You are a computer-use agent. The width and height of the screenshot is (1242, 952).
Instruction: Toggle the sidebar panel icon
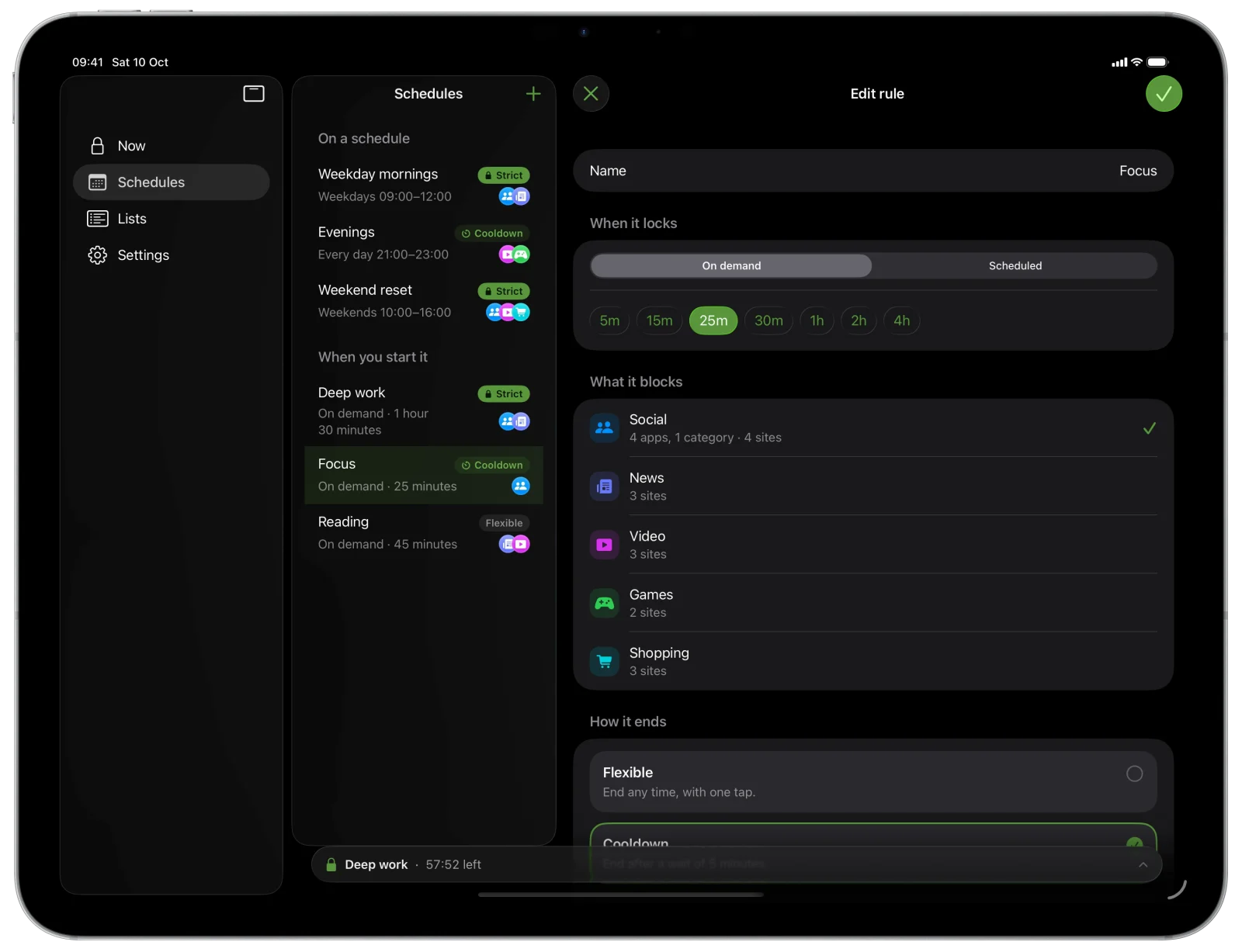tap(254, 94)
